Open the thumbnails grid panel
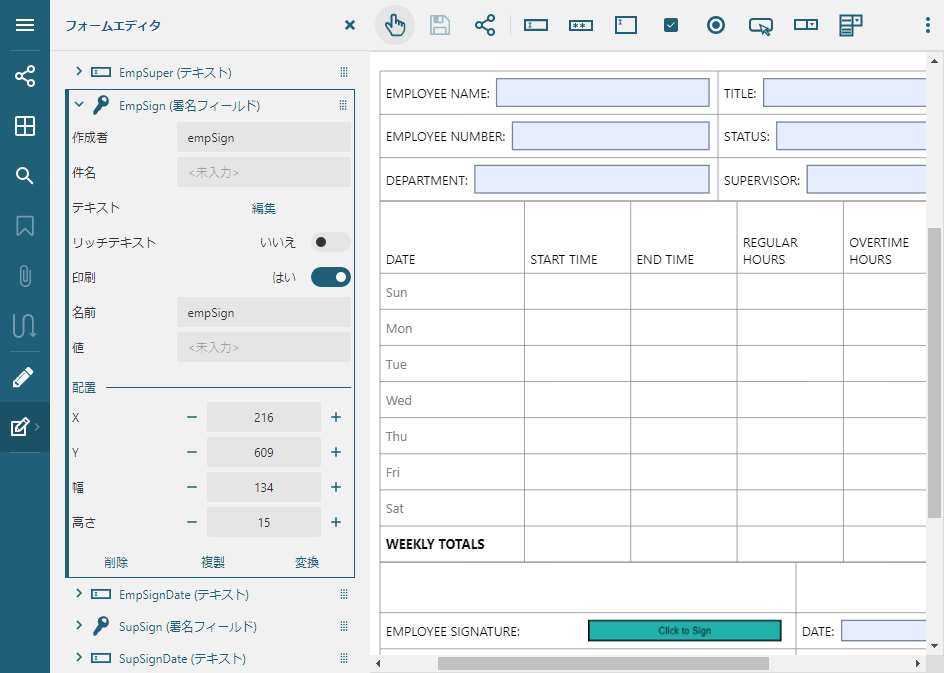The image size is (944, 673). coord(25,126)
